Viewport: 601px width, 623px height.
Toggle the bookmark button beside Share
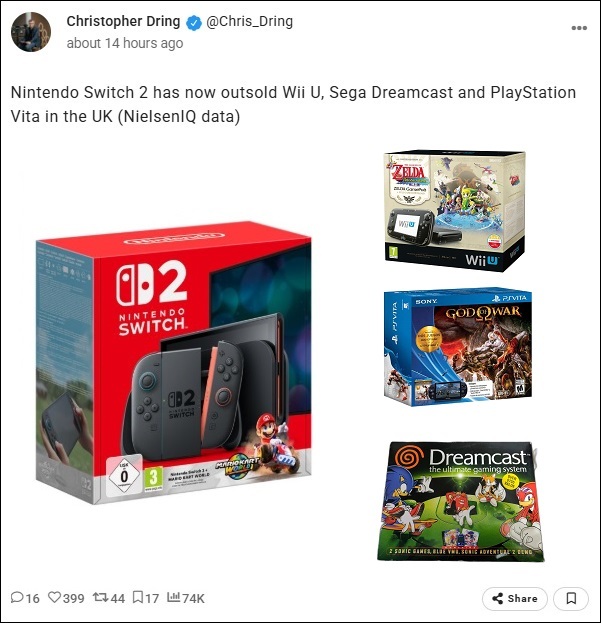pos(571,598)
